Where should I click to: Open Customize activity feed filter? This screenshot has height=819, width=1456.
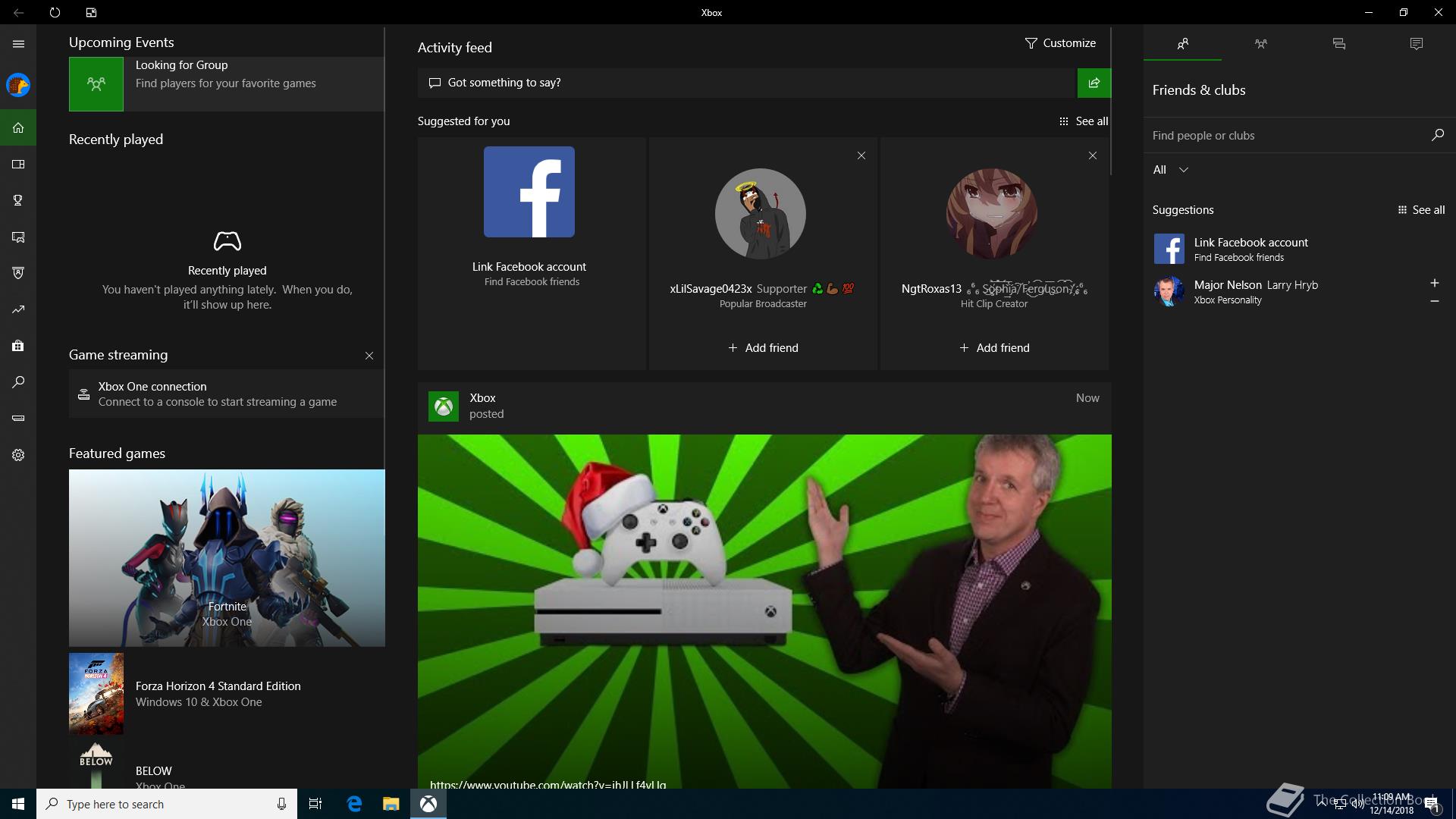(x=1060, y=43)
